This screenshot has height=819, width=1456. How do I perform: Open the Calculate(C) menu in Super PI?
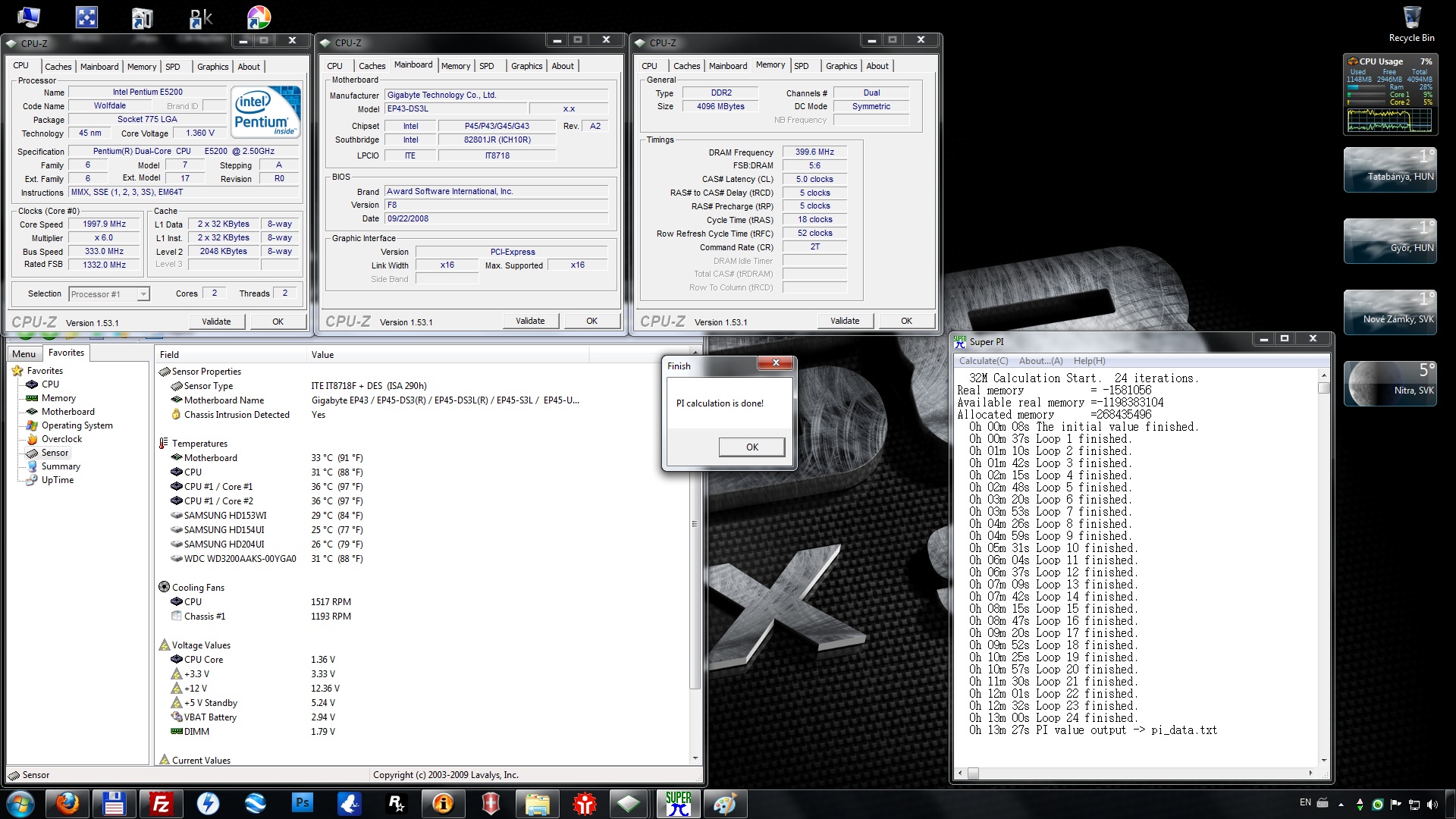pyautogui.click(x=984, y=361)
